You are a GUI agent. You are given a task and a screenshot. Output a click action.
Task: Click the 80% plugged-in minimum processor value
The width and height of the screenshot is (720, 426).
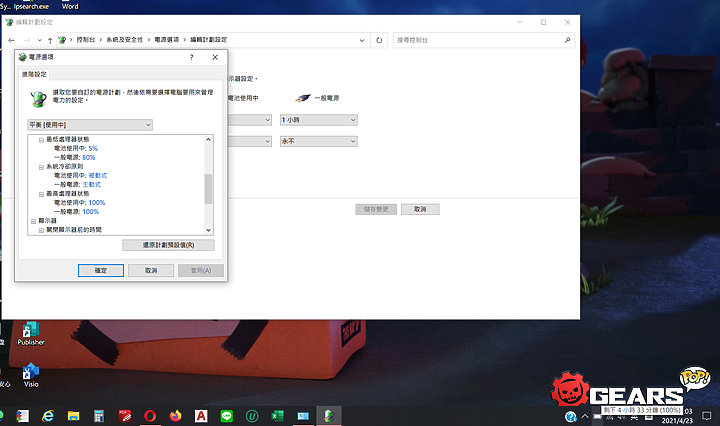point(89,157)
